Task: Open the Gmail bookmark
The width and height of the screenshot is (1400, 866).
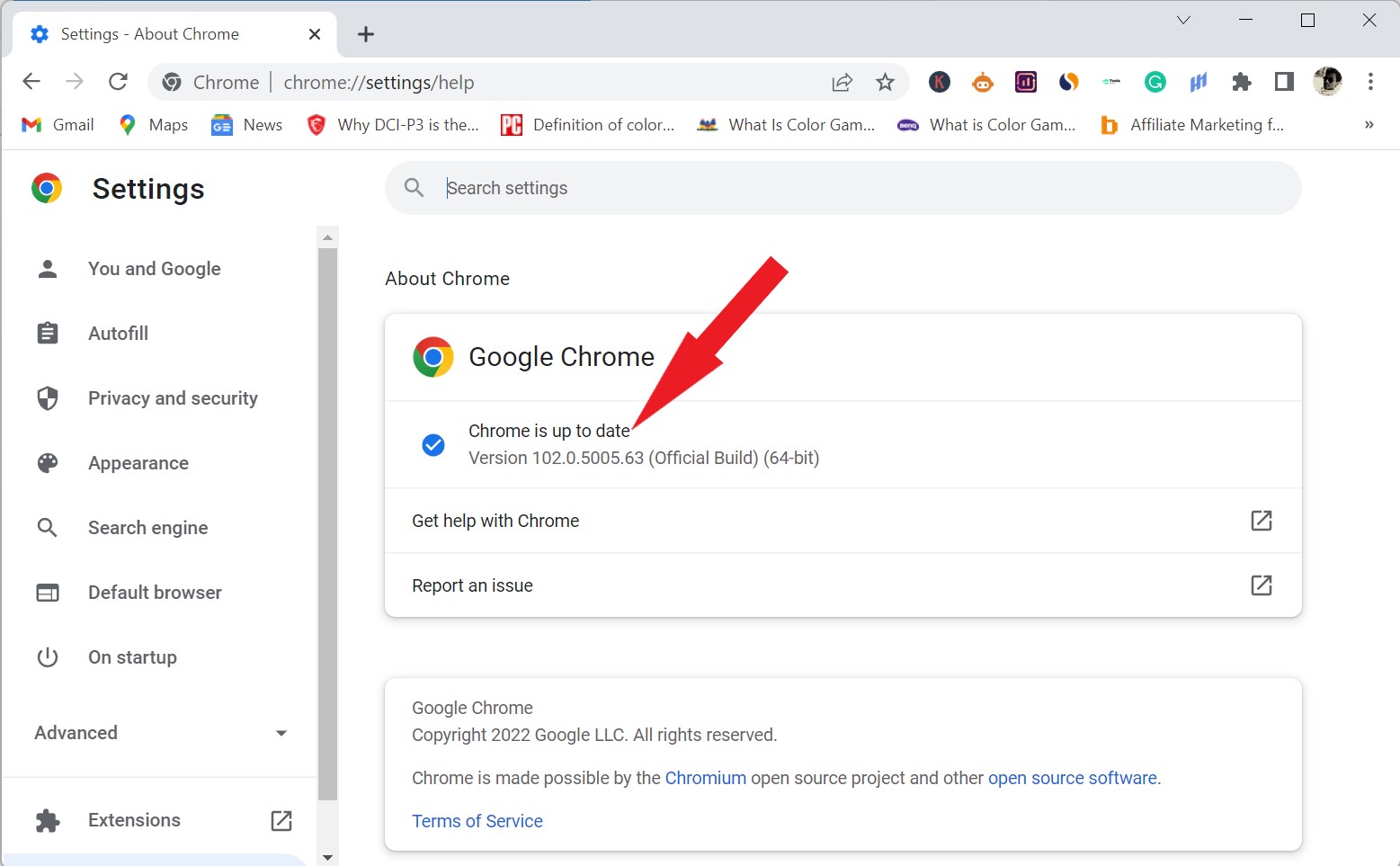Action: pyautogui.click(x=57, y=125)
